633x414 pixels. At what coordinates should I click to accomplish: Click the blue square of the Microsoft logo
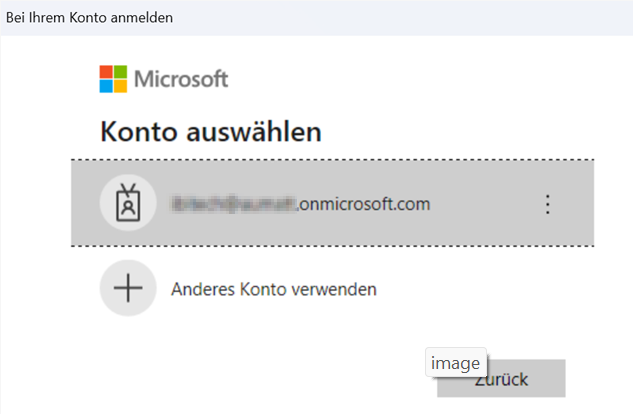[x=106, y=86]
